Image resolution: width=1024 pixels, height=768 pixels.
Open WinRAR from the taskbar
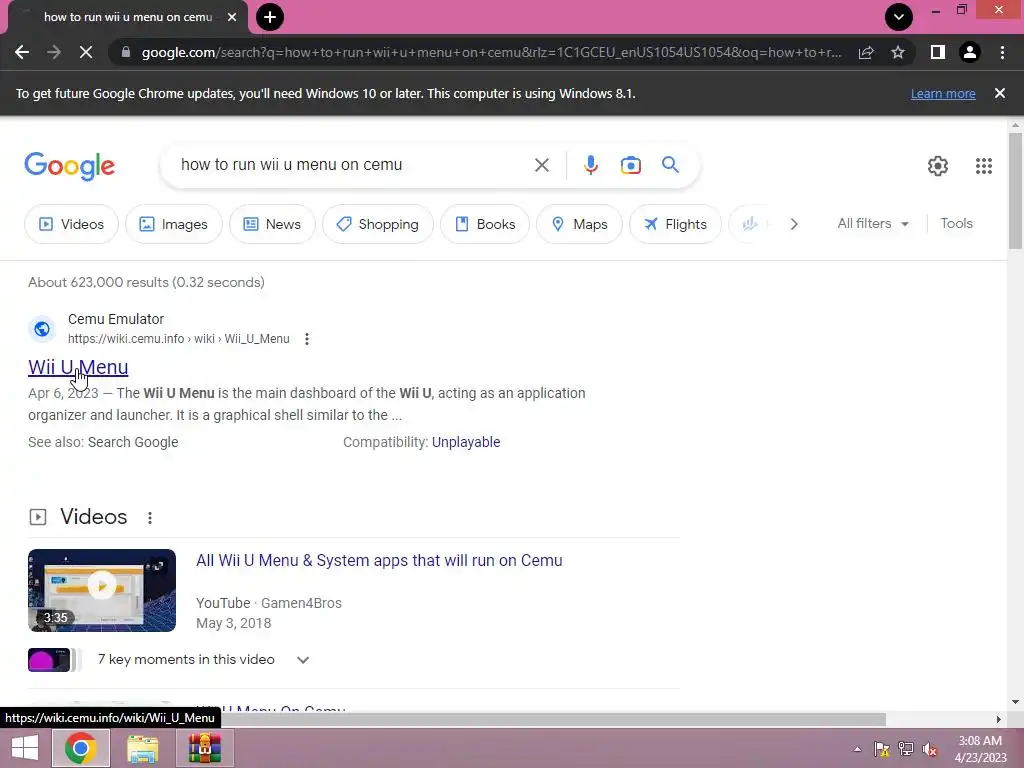(204, 748)
